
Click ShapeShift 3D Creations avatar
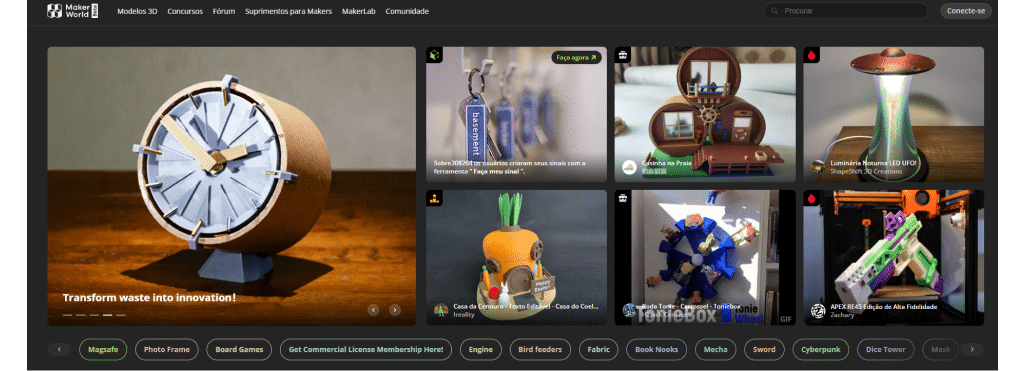[x=818, y=167]
